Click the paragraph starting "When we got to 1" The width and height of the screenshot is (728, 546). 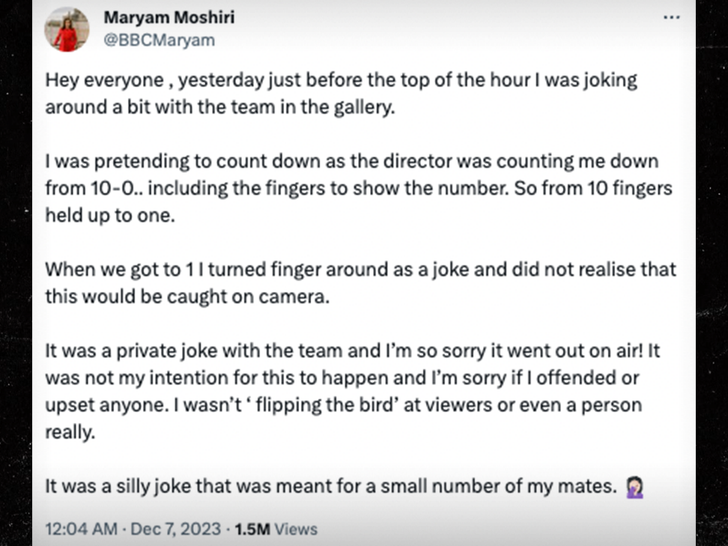point(360,283)
